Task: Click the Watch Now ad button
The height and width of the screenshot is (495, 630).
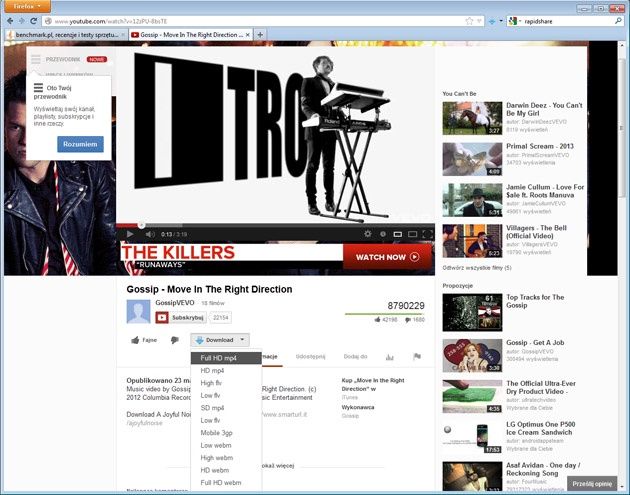Action: [x=387, y=257]
